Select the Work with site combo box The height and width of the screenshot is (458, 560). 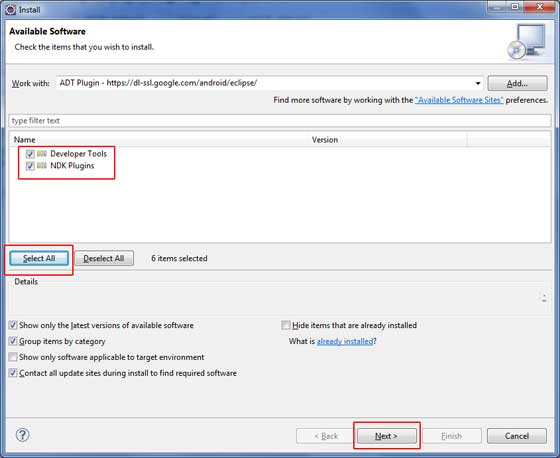pyautogui.click(x=270, y=83)
